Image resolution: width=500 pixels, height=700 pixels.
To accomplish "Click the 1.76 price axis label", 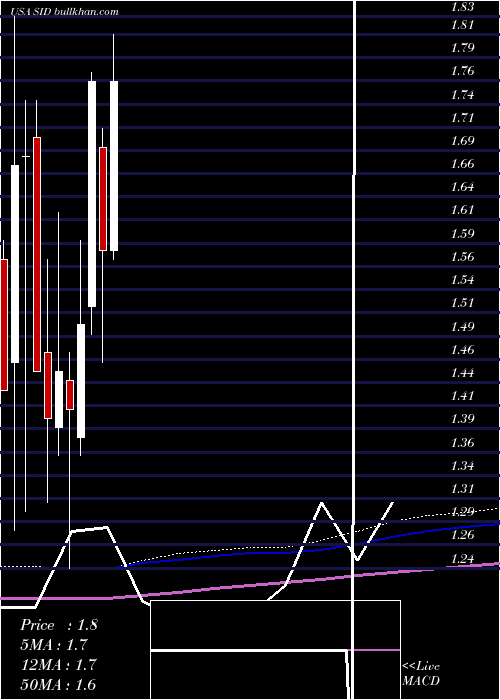I will [x=462, y=71].
